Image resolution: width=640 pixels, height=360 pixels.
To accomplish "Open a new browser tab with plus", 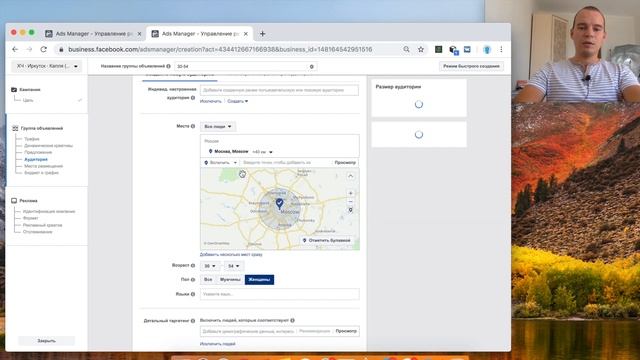I will (x=262, y=34).
